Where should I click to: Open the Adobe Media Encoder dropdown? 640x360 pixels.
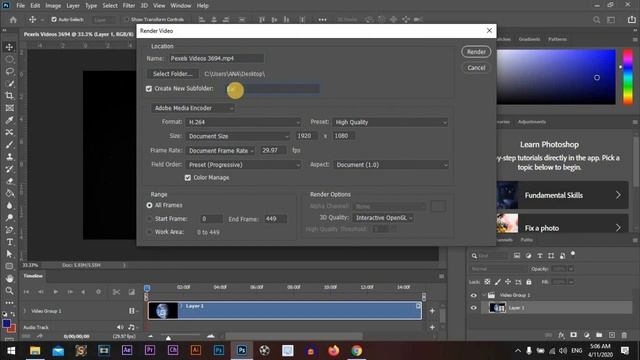[193, 108]
